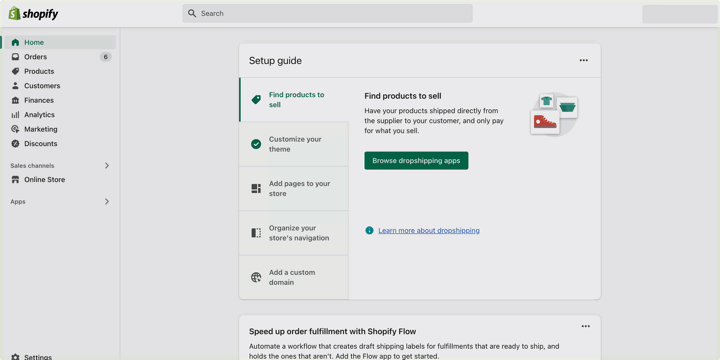Open Finances in the sidebar
Viewport: 720px width, 360px height.
(60, 100)
